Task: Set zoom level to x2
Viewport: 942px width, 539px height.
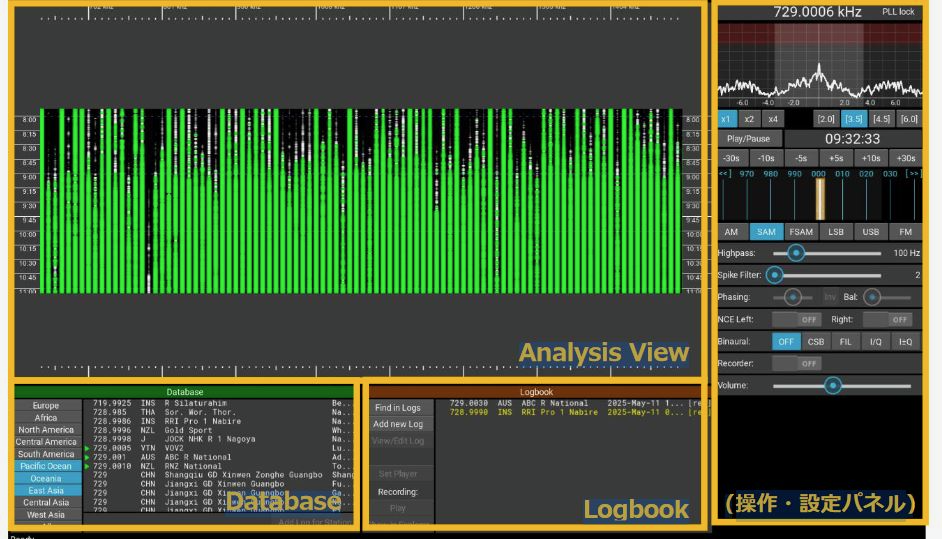Action: 749,119
